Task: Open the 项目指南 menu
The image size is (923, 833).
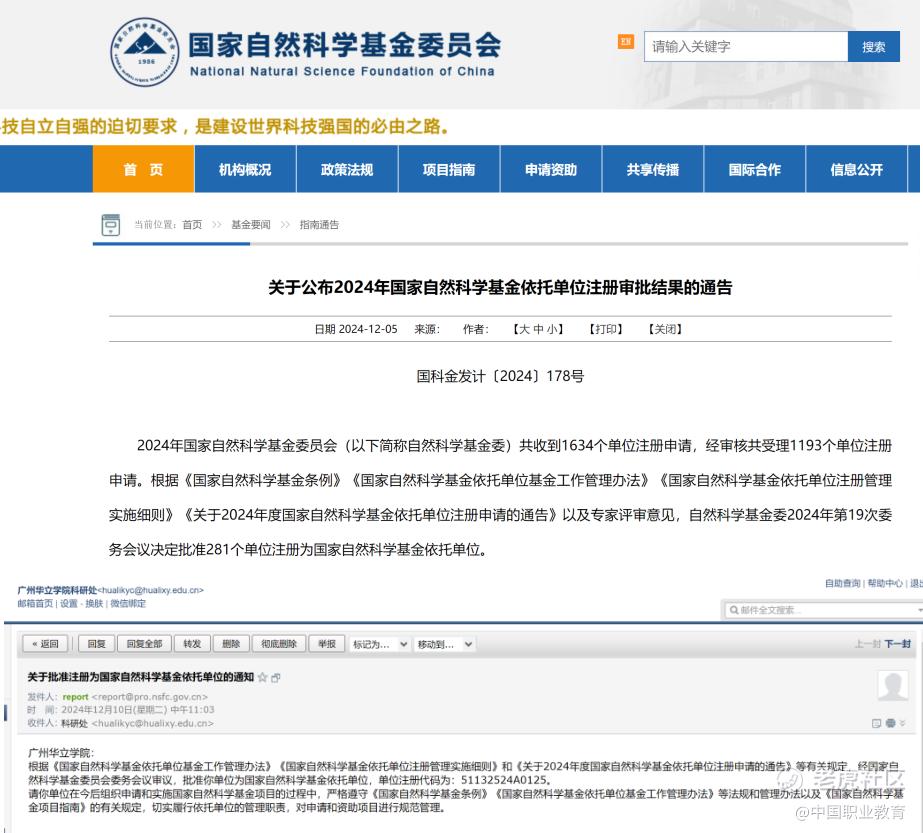Action: coord(449,170)
